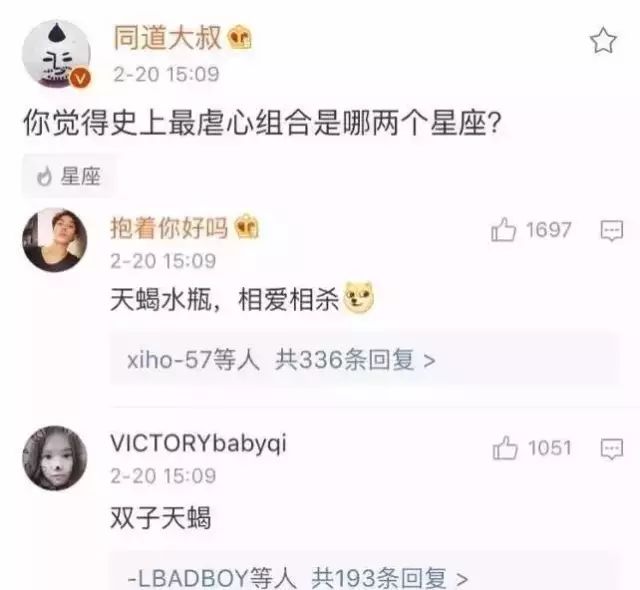Reply to 抱着你好吗's comment via bubble icon
Screen dimensions: 640x590
click(612, 231)
